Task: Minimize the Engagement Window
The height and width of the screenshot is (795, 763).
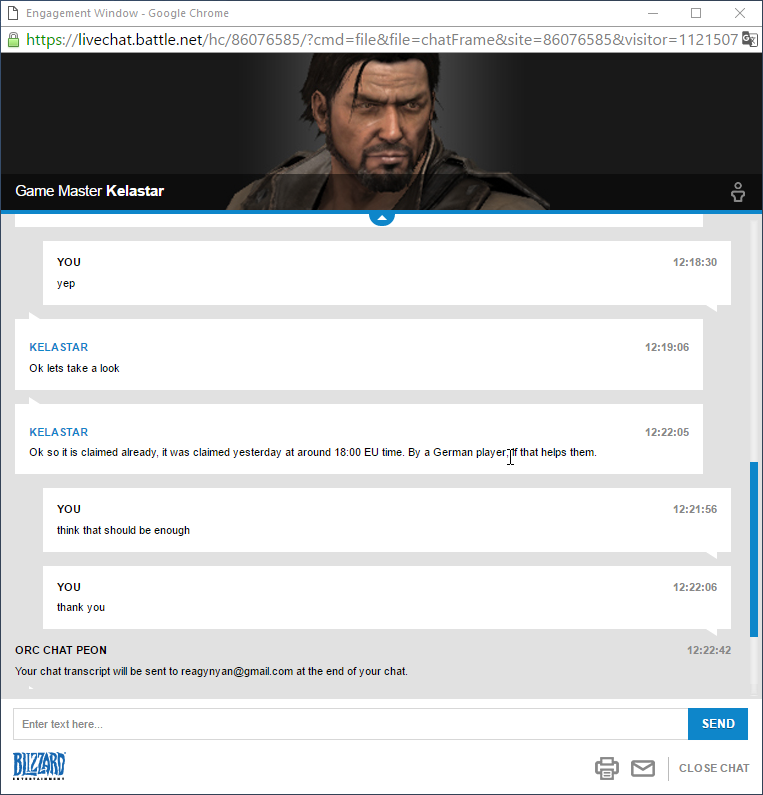Action: [653, 13]
